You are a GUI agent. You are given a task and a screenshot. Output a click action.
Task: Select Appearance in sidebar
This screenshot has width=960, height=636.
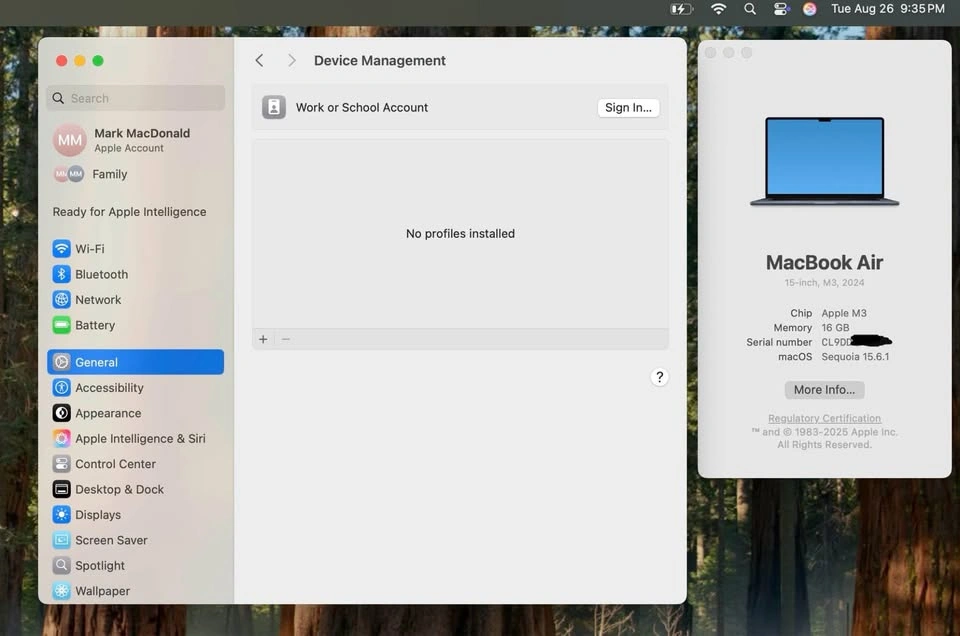tap(107, 413)
